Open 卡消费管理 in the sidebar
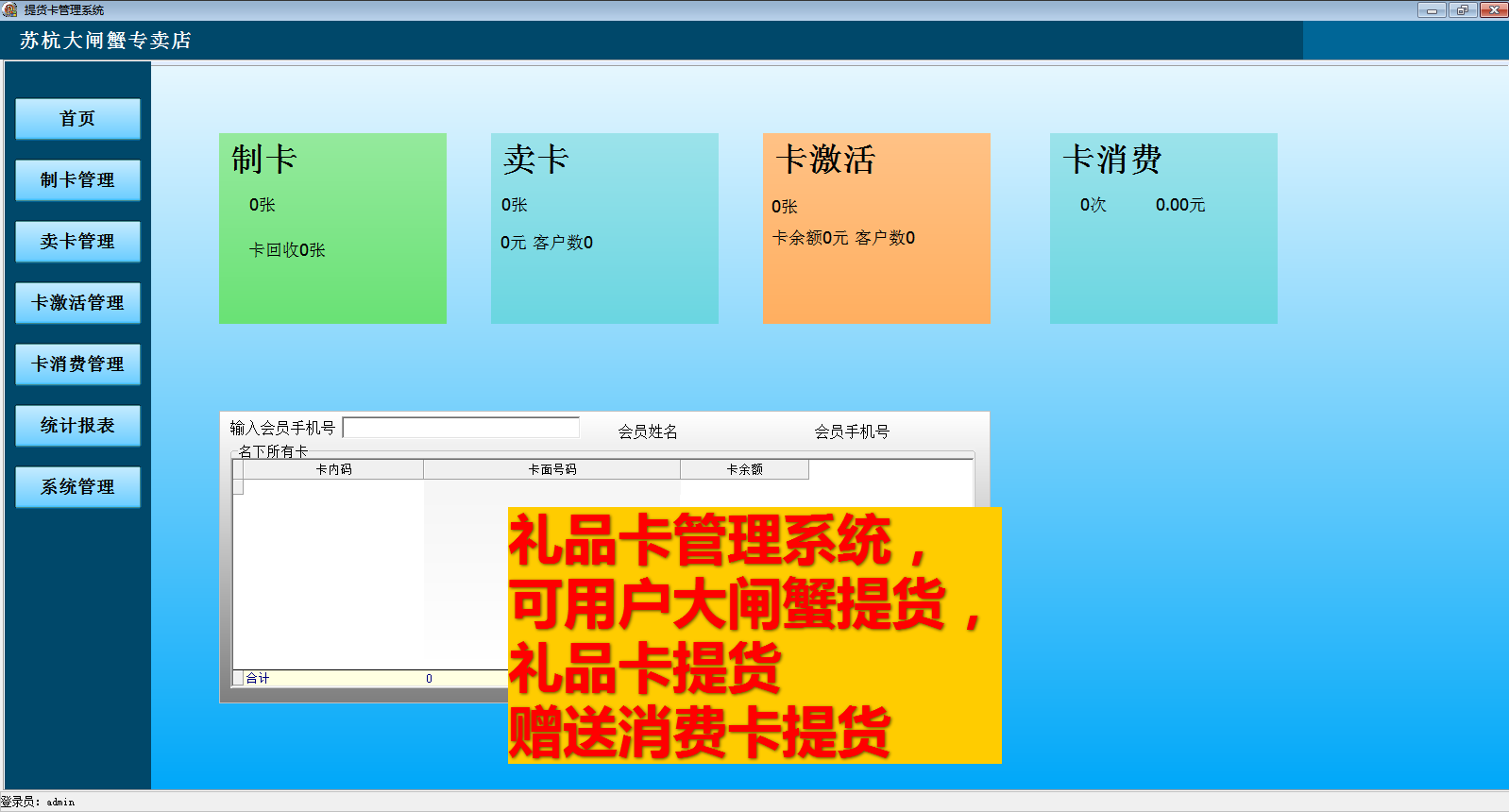1509x812 pixels. [77, 364]
